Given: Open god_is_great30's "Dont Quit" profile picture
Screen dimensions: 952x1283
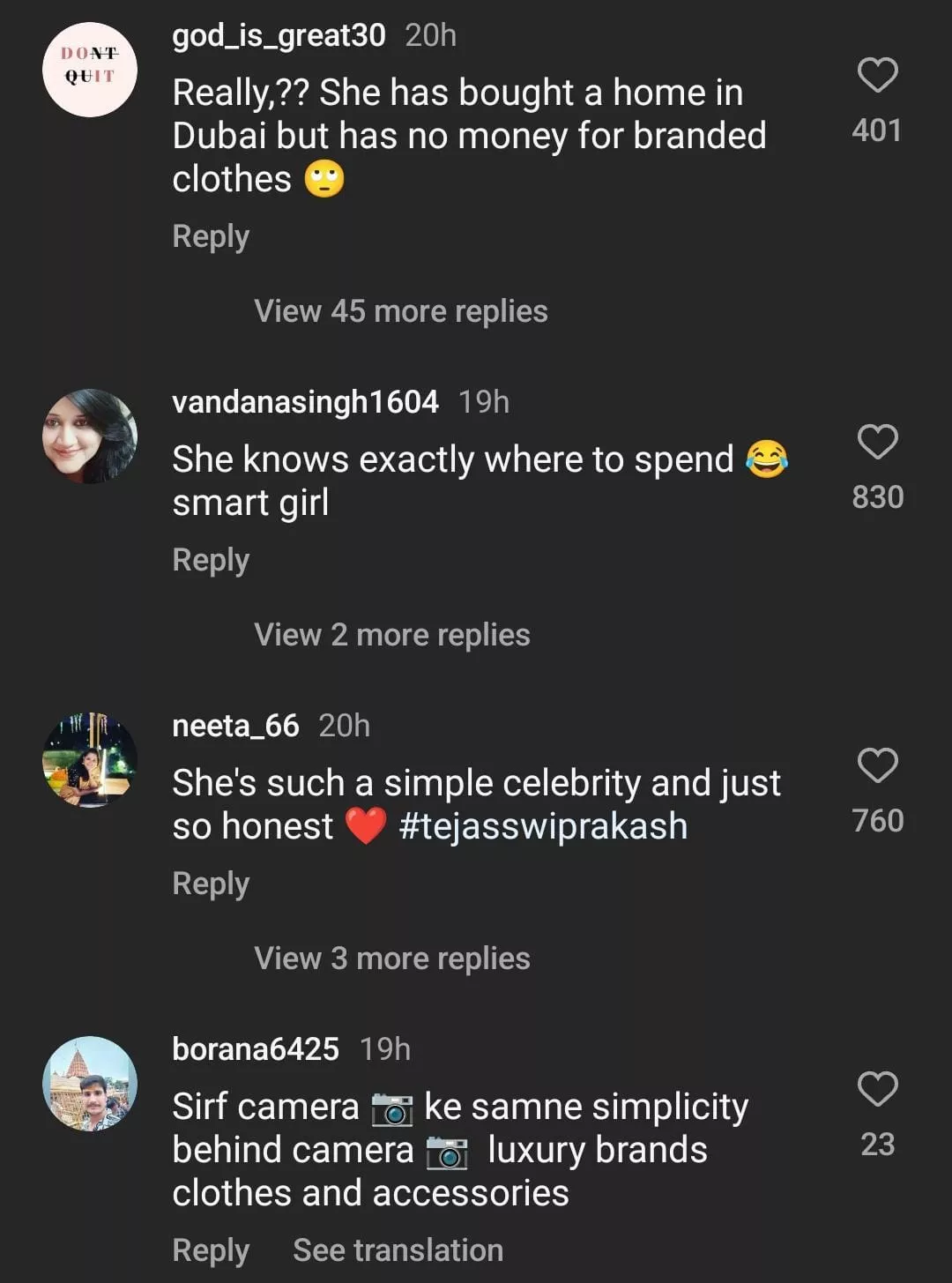Looking at the screenshot, I should coord(90,70).
